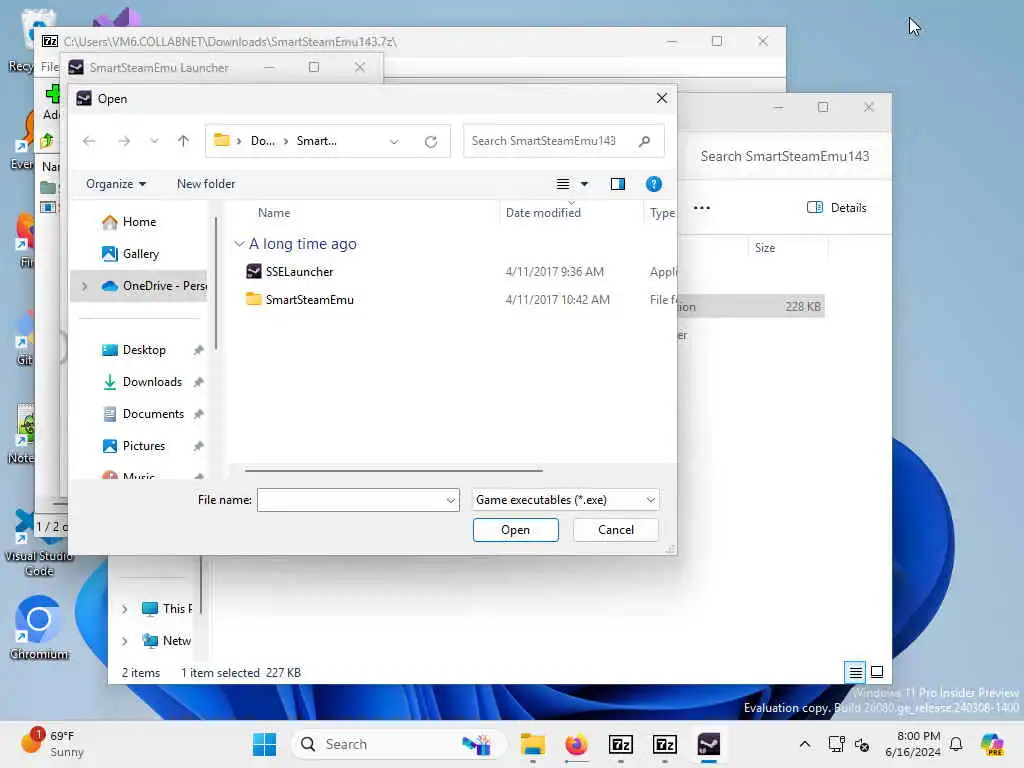Open the File name history dropdown
The image size is (1024, 768).
pyautogui.click(x=451, y=500)
